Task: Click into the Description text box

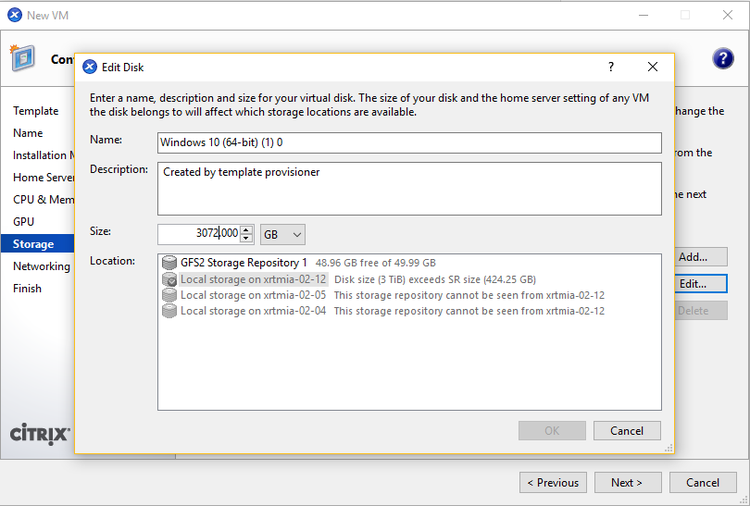Action: 409,188
